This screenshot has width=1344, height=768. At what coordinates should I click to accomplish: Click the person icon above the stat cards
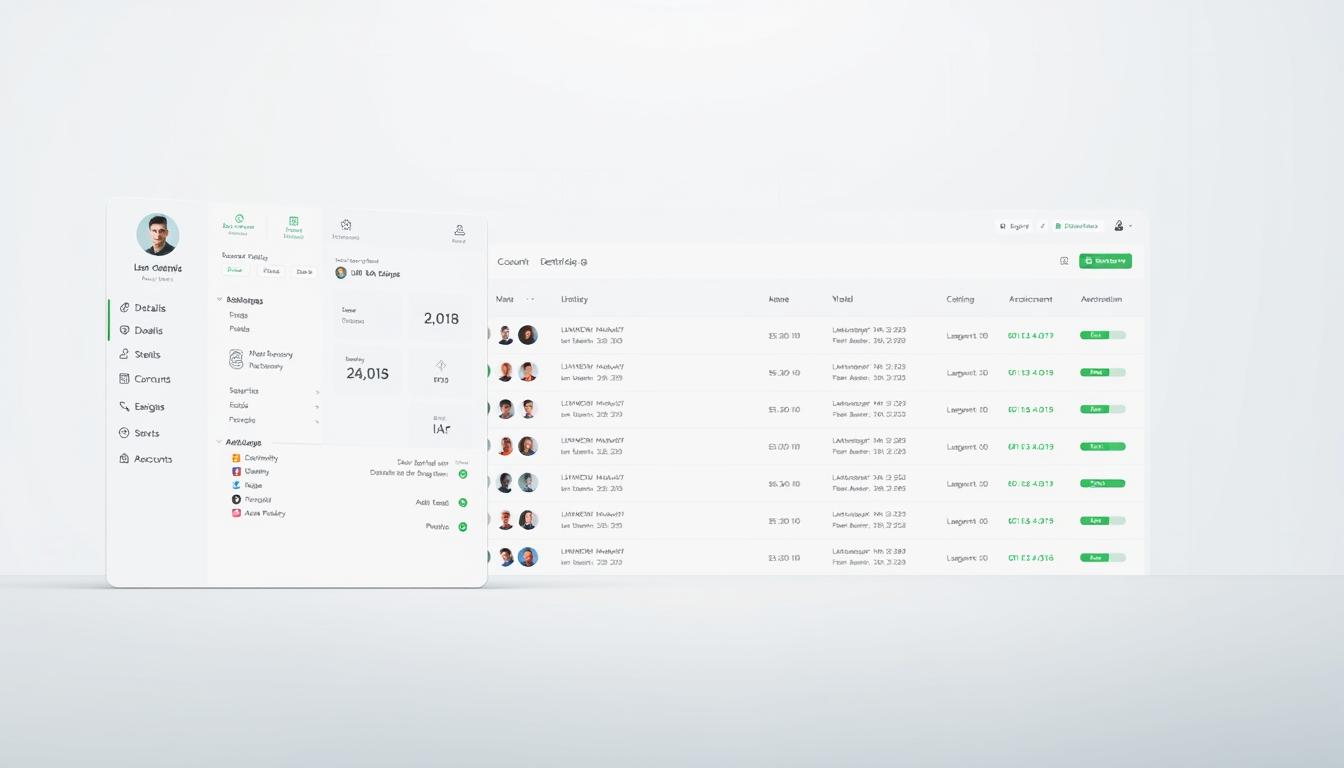[459, 230]
